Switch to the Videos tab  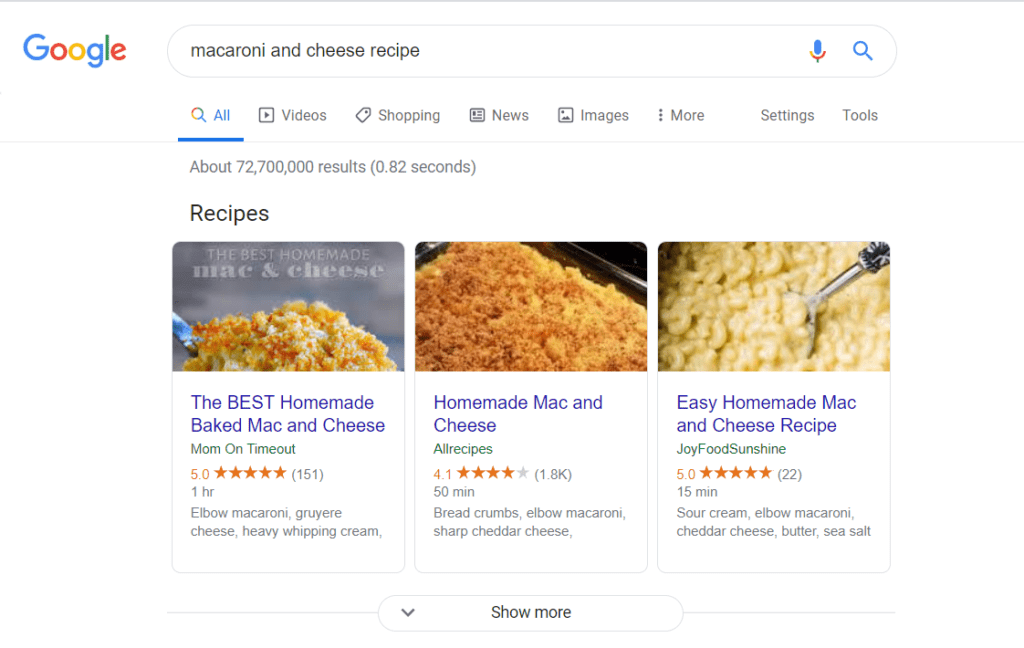click(292, 115)
